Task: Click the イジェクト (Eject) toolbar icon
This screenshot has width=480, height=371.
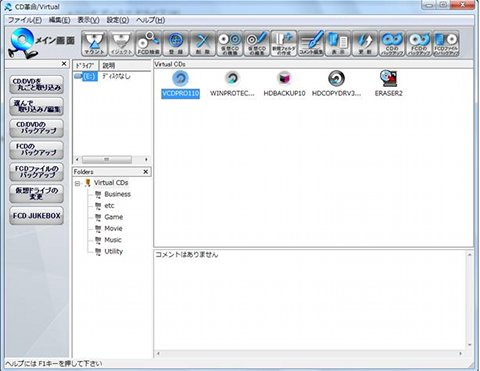Action: click(x=121, y=43)
